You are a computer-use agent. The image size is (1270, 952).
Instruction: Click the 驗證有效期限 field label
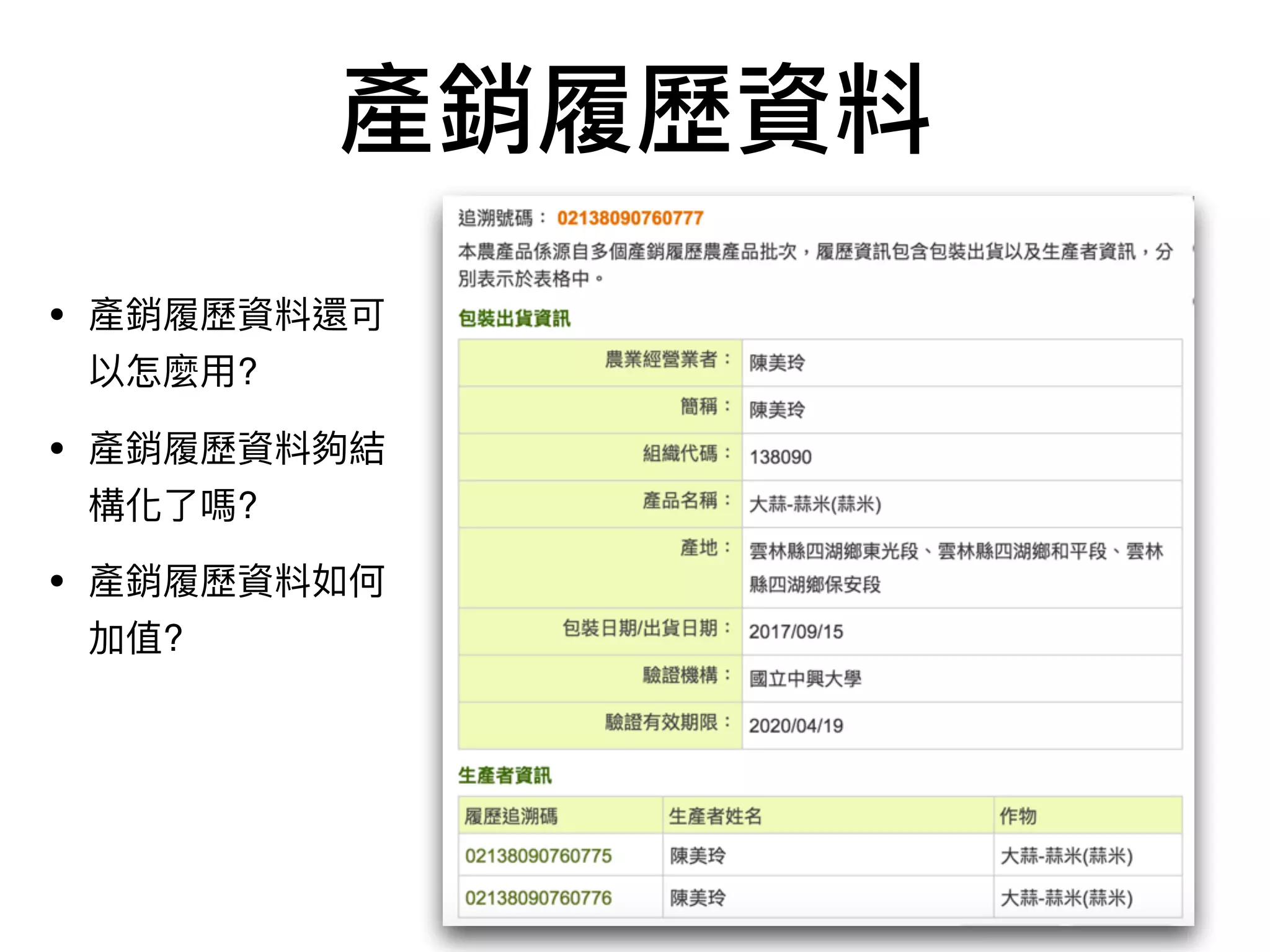(x=668, y=722)
